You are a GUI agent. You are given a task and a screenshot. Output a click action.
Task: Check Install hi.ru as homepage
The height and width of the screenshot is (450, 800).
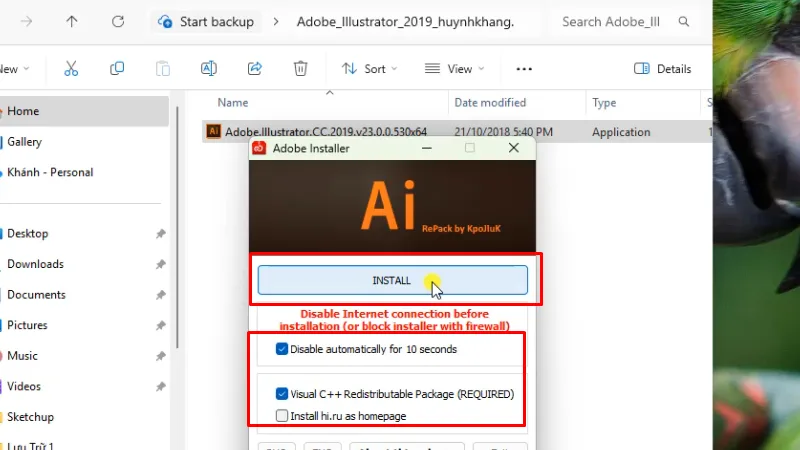(282, 416)
